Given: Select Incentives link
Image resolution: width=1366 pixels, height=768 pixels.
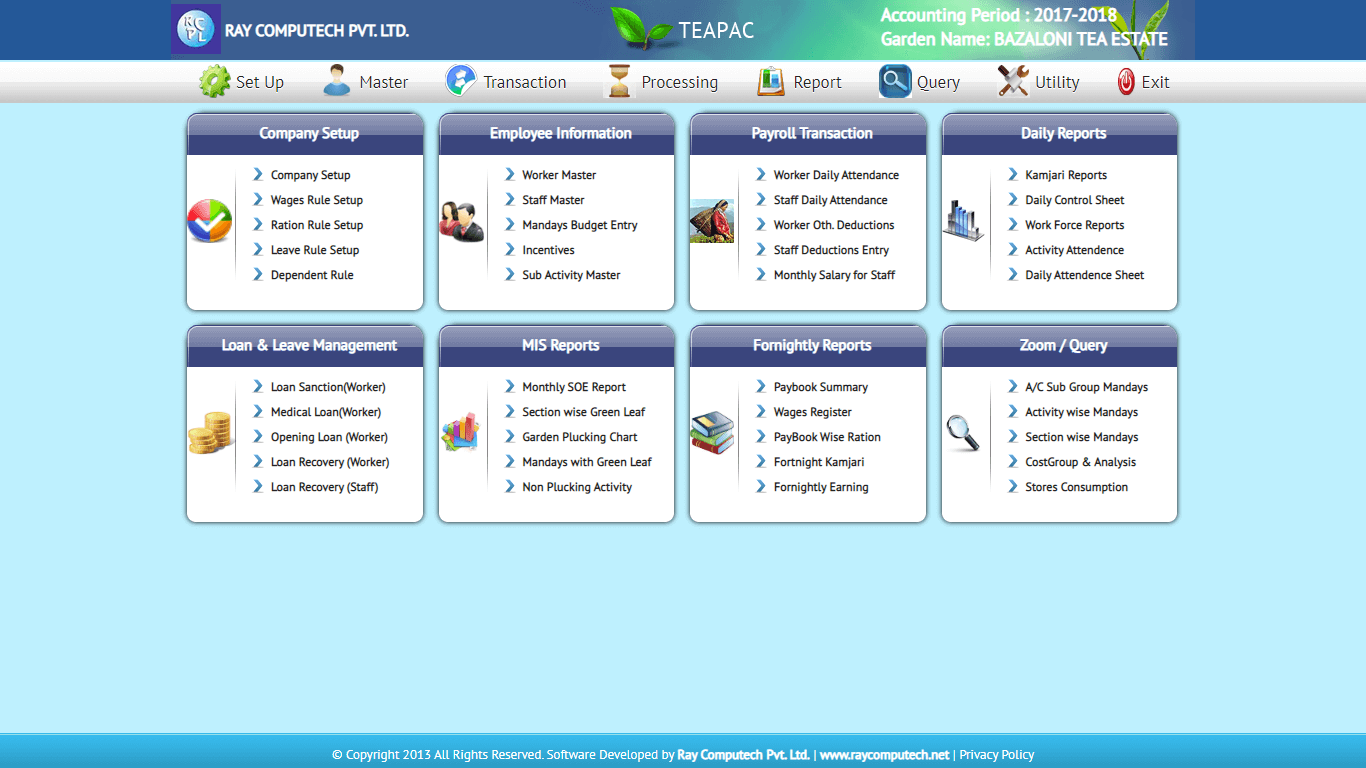Looking at the screenshot, I should pyautogui.click(x=548, y=250).
